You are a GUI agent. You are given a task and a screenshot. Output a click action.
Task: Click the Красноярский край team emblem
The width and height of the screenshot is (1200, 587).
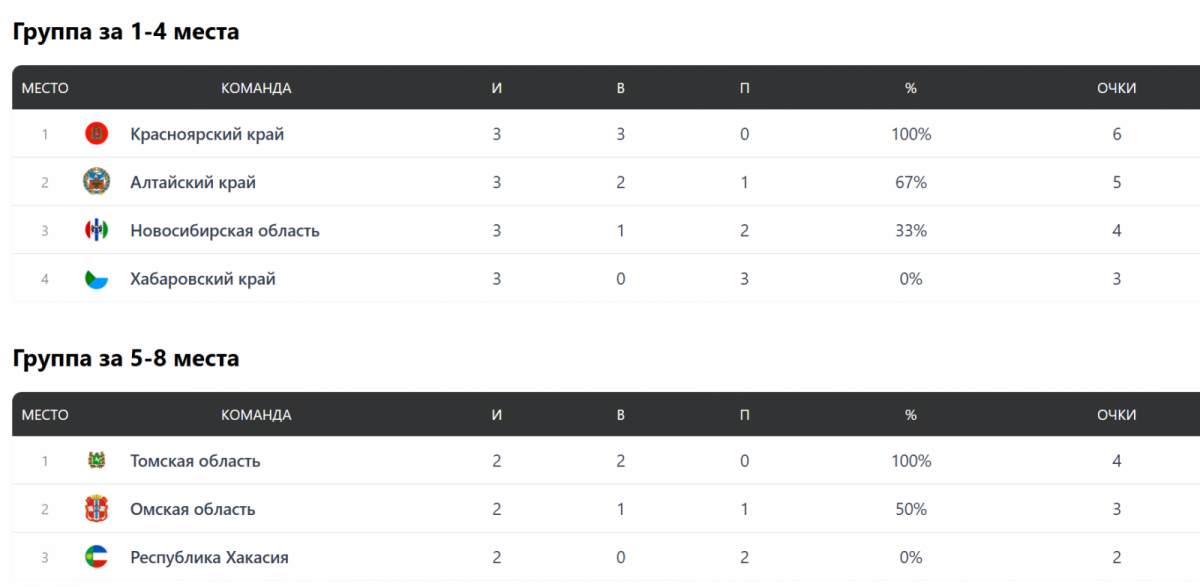tap(96, 134)
